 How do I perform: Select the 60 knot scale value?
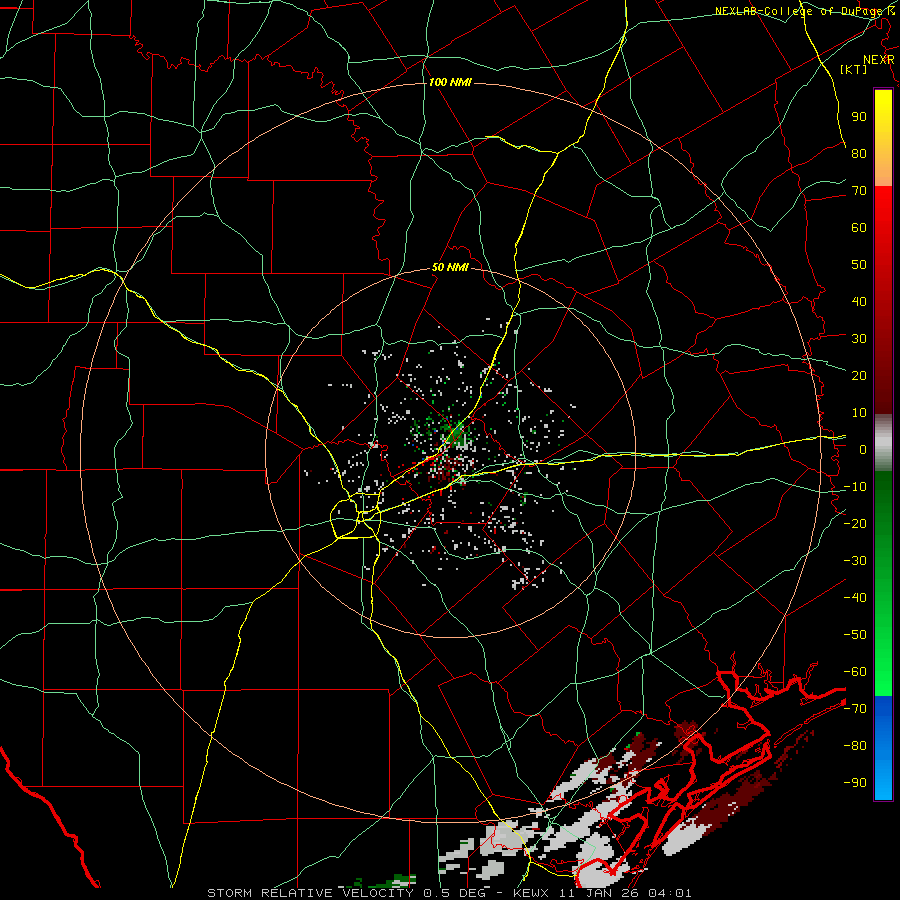(x=859, y=227)
